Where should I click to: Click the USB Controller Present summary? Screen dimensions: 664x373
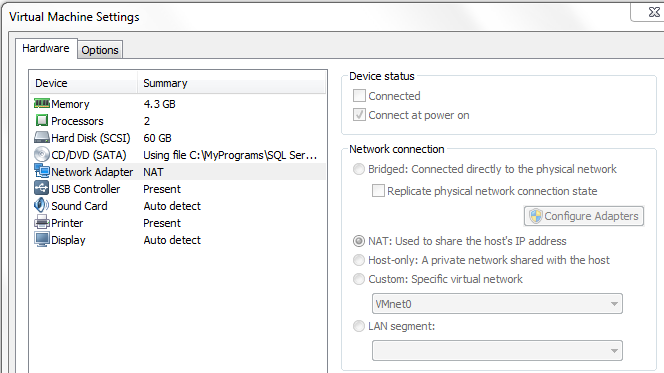tap(162, 189)
